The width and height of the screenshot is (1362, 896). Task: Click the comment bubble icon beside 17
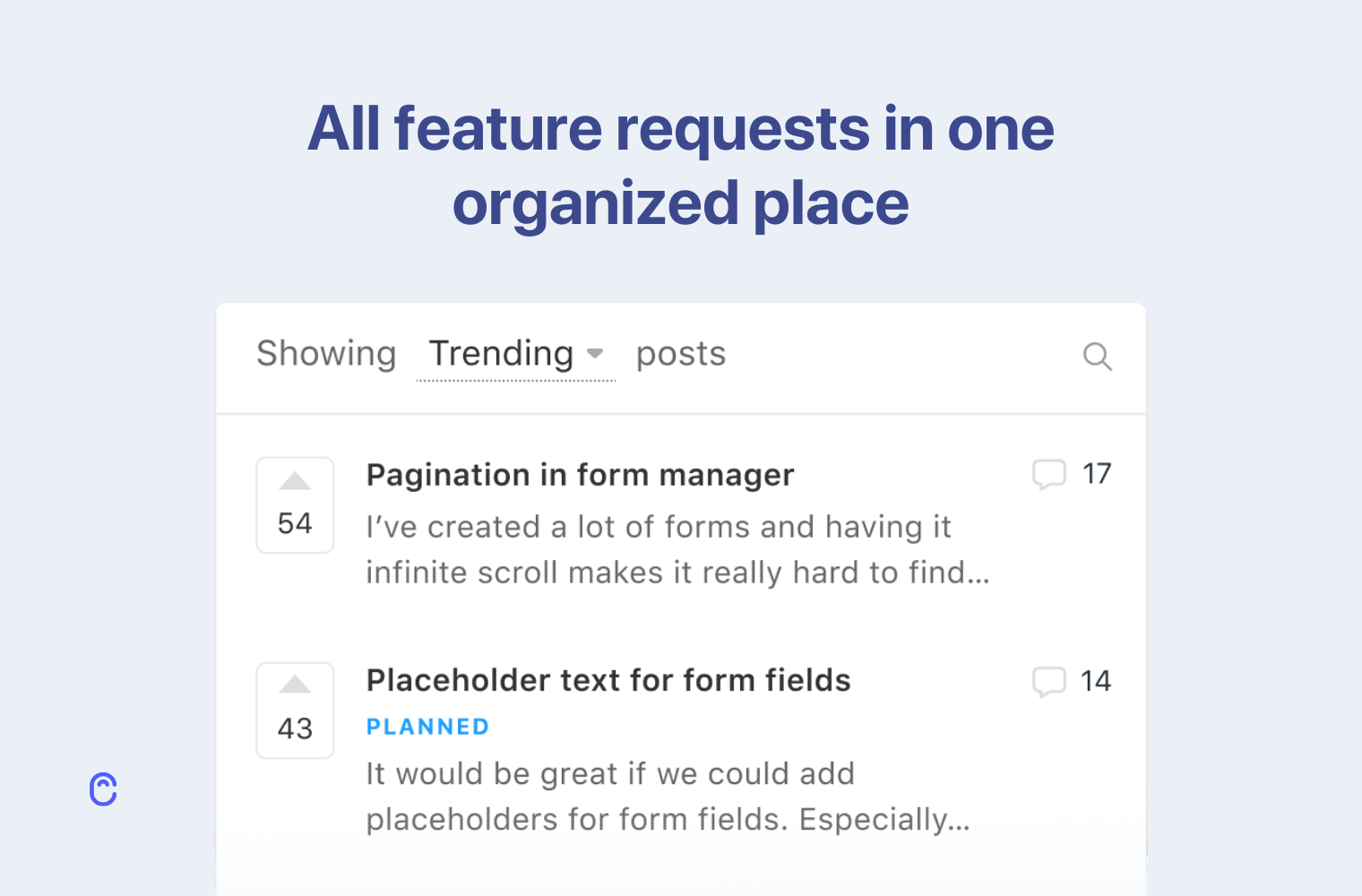point(1048,474)
